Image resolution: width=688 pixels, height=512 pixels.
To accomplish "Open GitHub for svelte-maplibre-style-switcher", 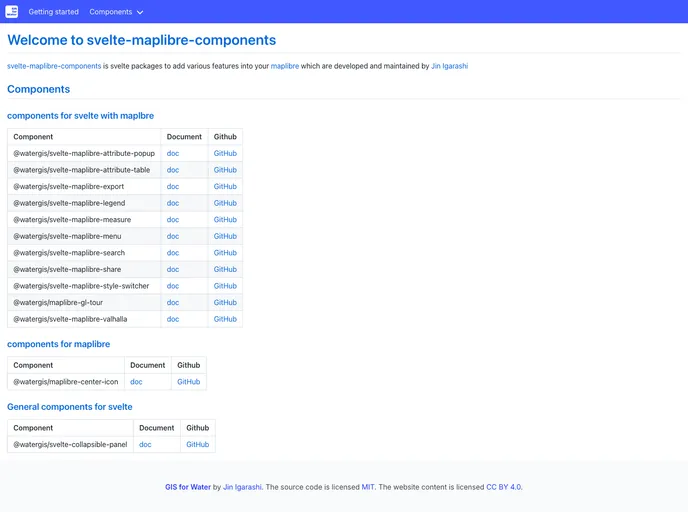I will 225,286.
